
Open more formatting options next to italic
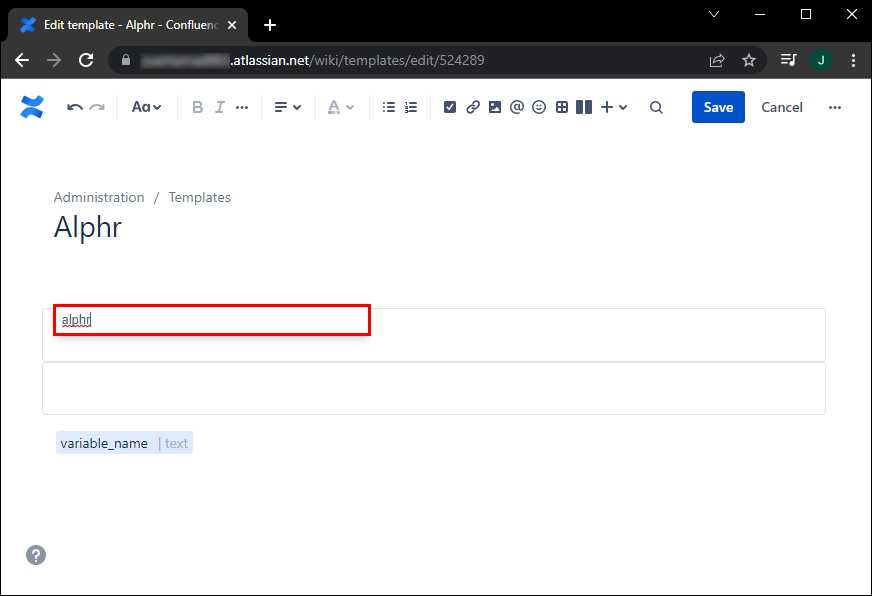point(242,107)
